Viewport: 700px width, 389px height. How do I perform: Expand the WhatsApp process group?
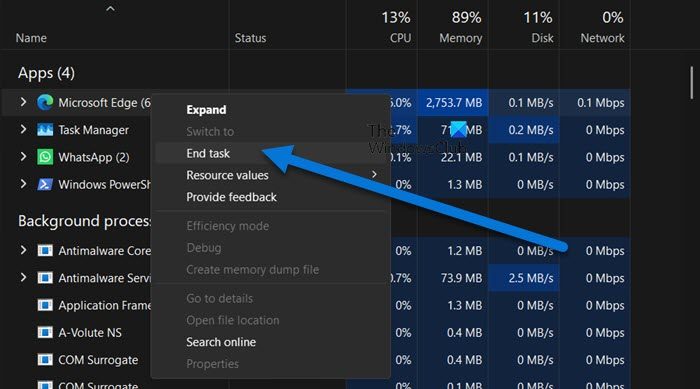coord(23,157)
